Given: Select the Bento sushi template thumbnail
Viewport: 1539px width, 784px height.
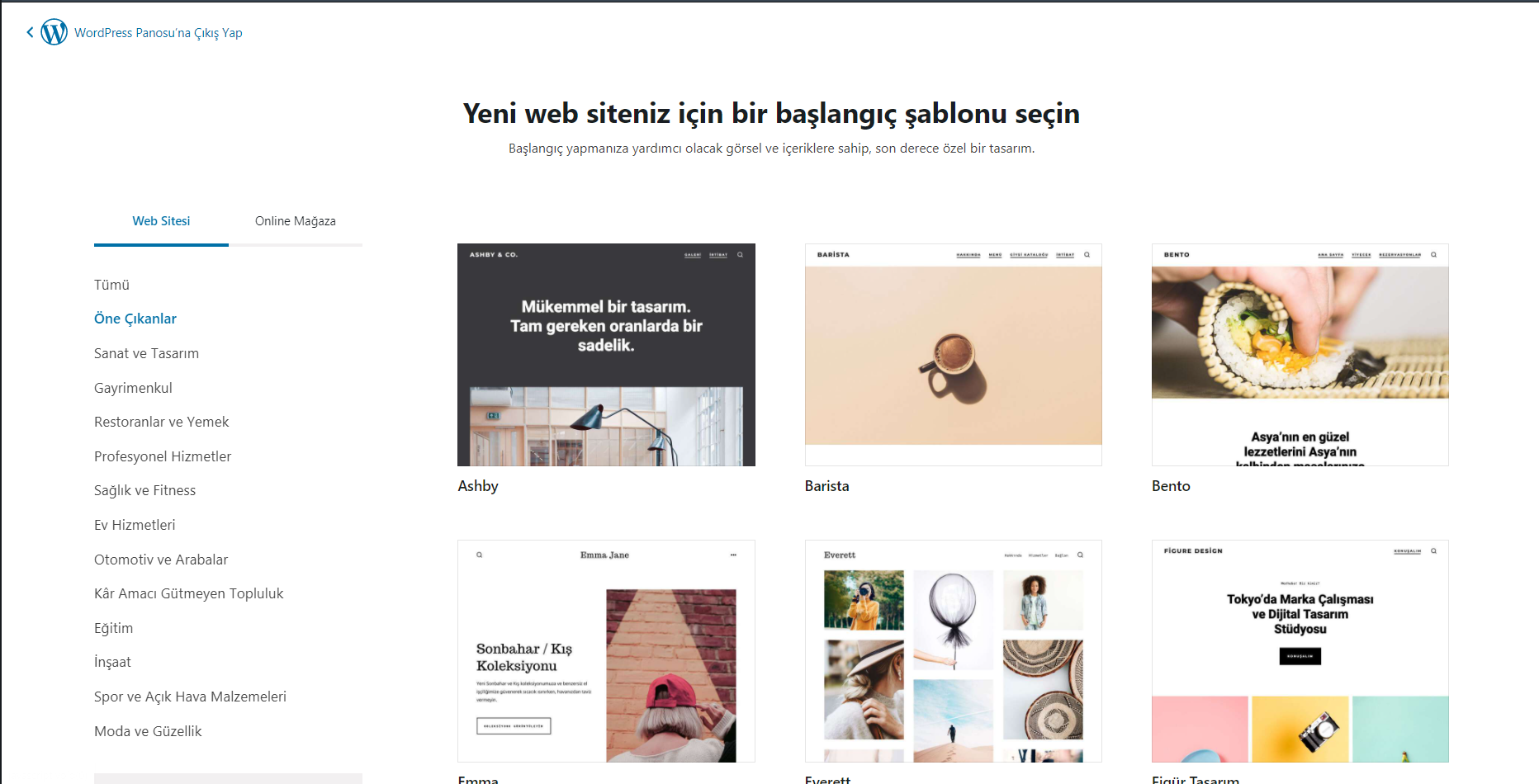Looking at the screenshot, I should 1300,355.
